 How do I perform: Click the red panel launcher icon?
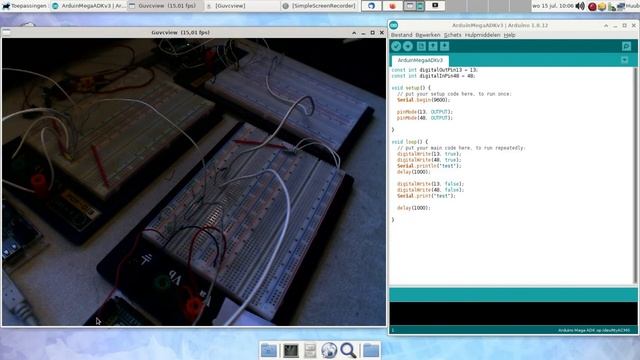[392, 6]
